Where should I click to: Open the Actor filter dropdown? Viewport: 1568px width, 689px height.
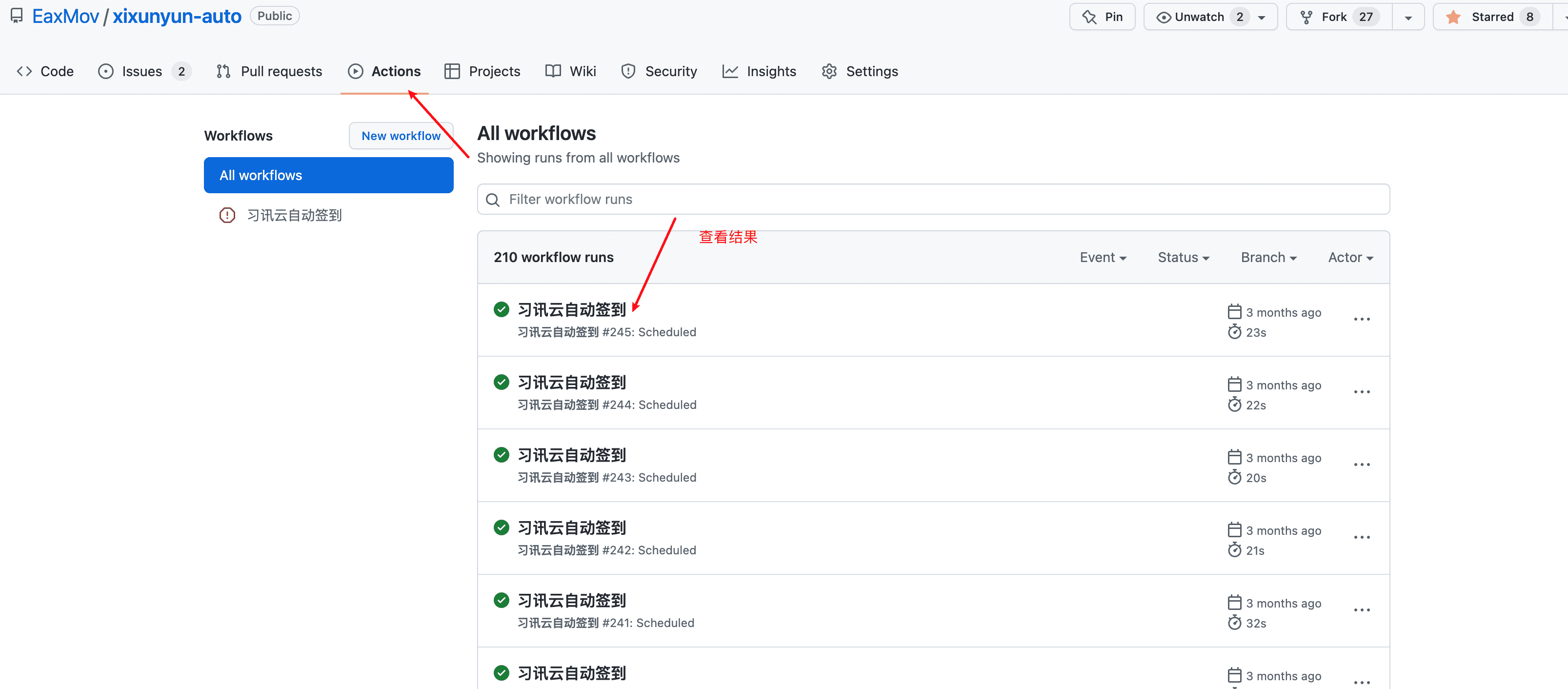[x=1350, y=258]
